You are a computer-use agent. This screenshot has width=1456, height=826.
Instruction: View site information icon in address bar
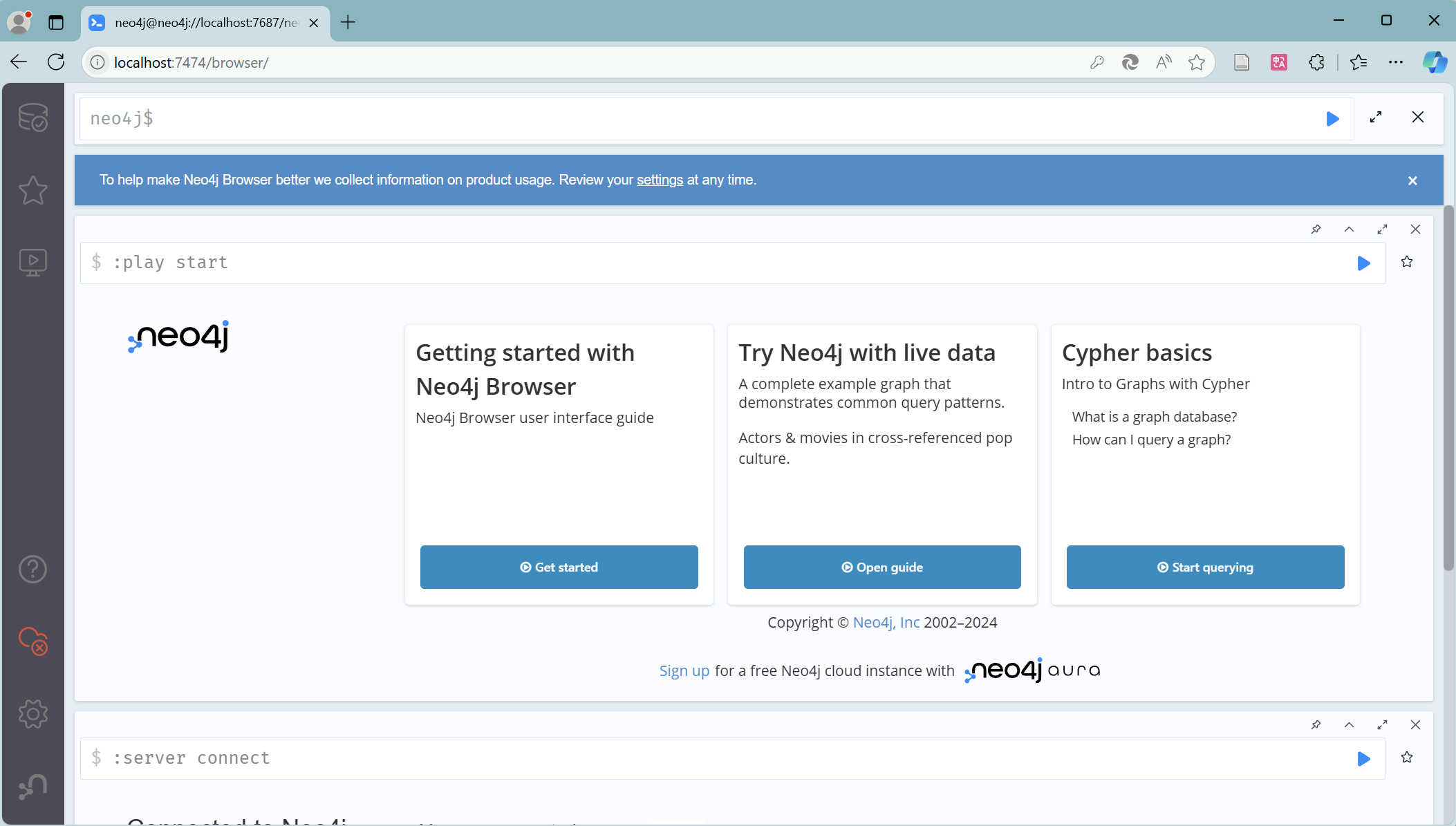coord(97,62)
